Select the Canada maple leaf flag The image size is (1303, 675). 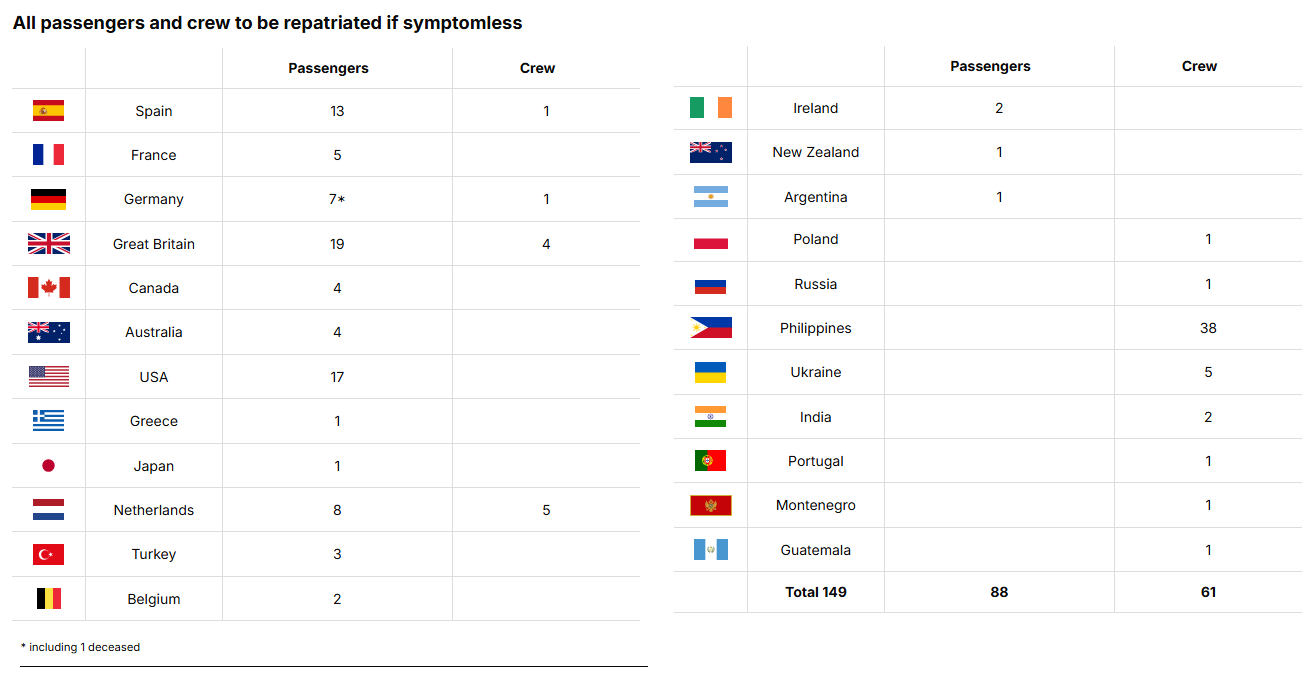click(x=48, y=288)
